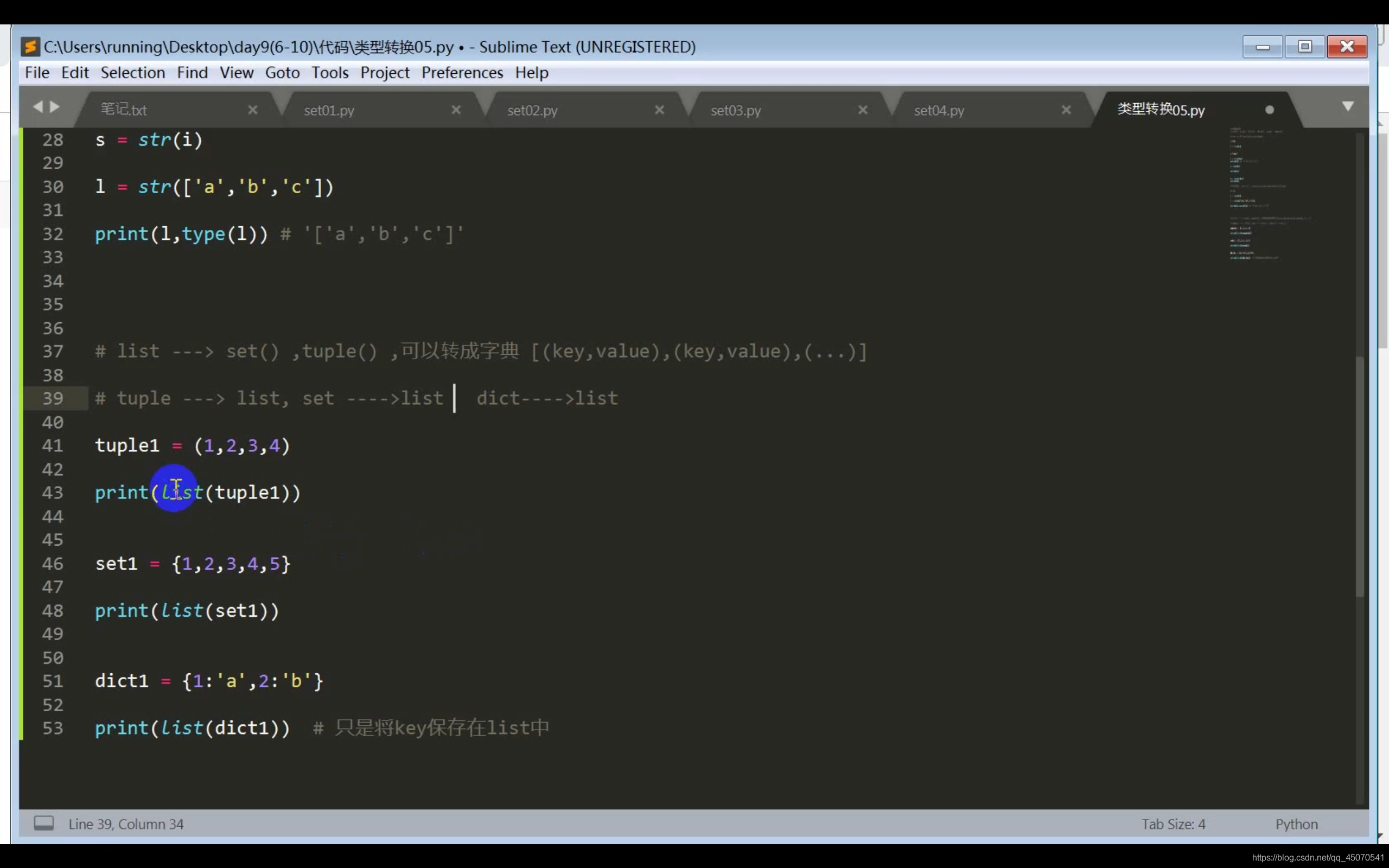Click the unsaved dot on 类型转换05.py tab
The width and height of the screenshot is (1389, 868).
pyautogui.click(x=1270, y=110)
